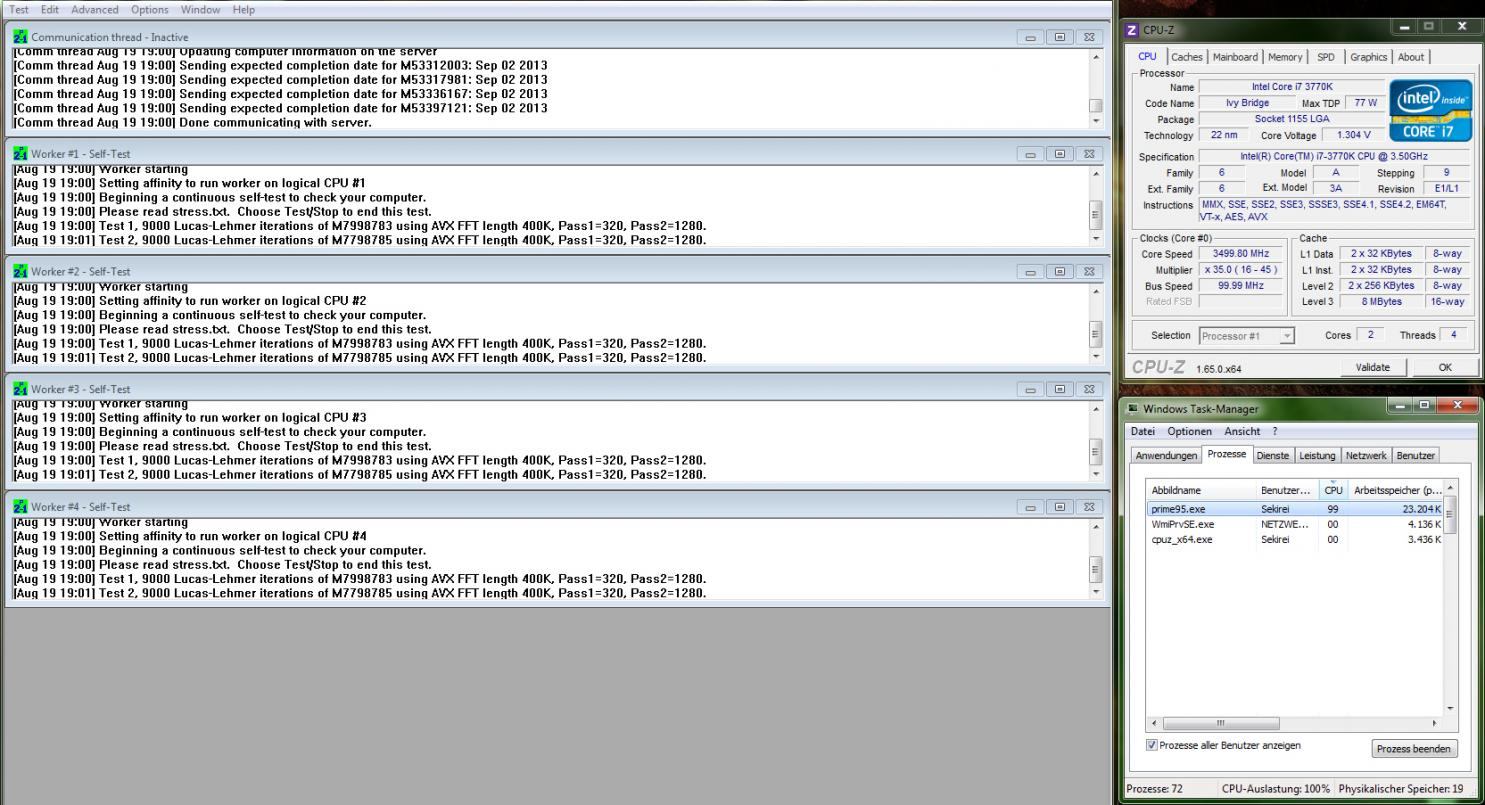Open the Edit menu in Prime95

pyautogui.click(x=49, y=9)
